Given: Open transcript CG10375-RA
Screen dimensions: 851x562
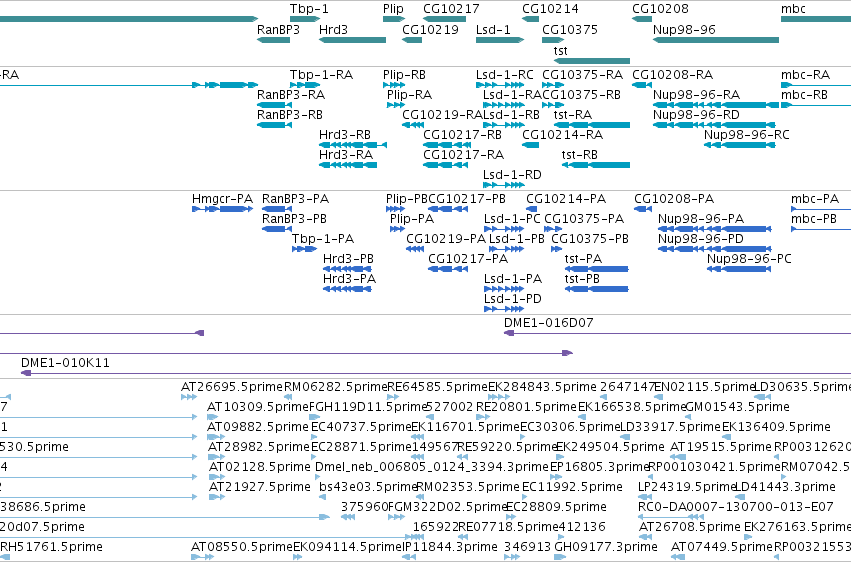Looking at the screenshot, I should (x=553, y=85).
